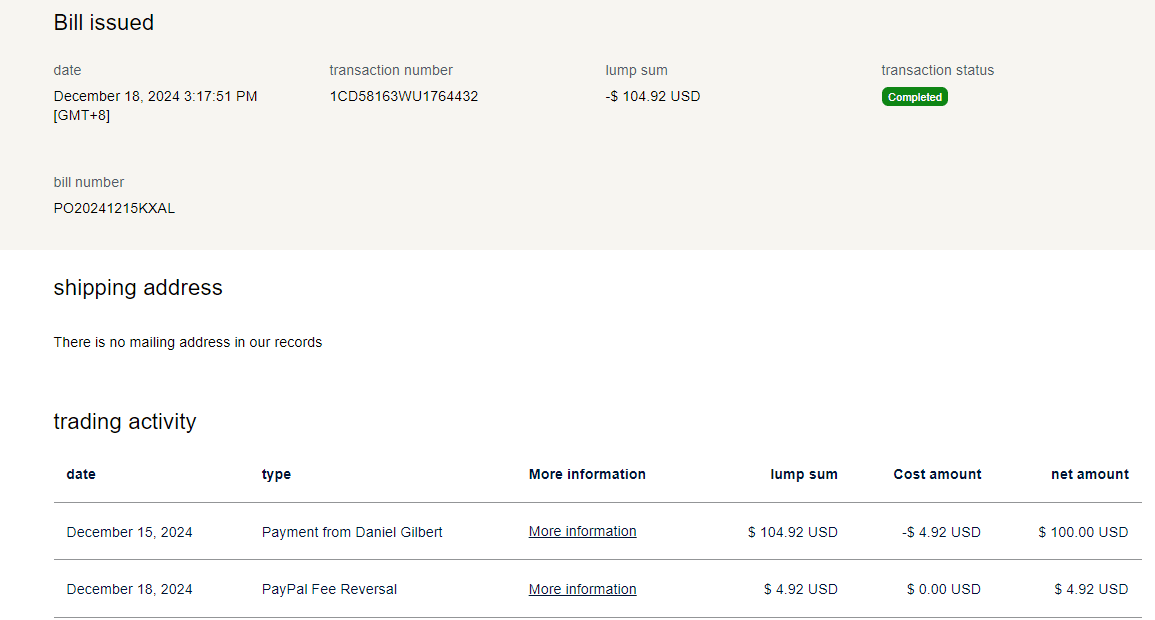This screenshot has height=620, width=1155.
Task: Open More information for Daniel Gilbert payment
Action: 582,532
